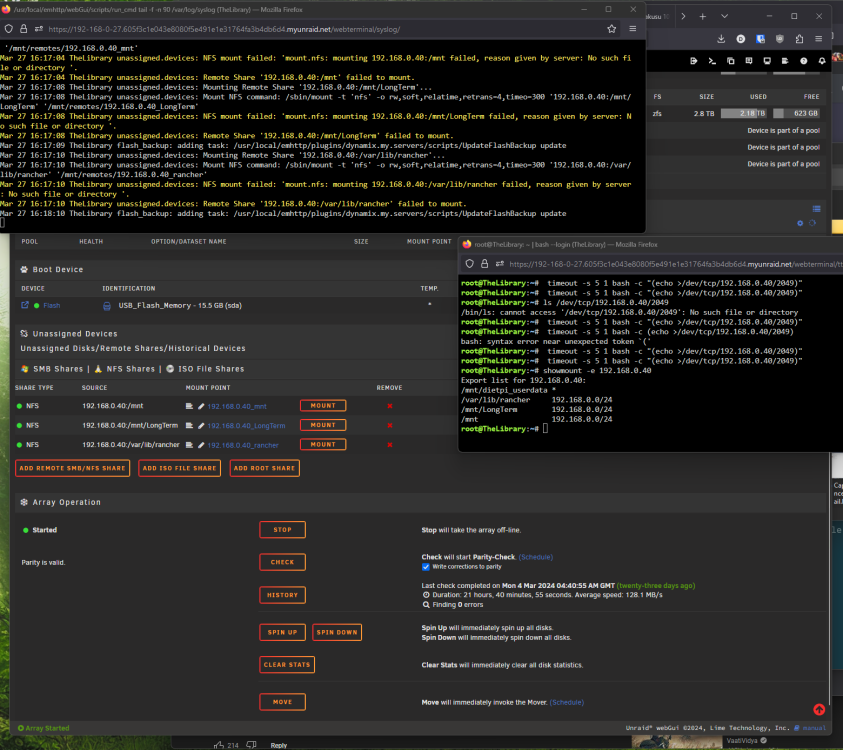Click Add Remote SMB/NFS Share button
Image resolution: width=843 pixels, height=750 pixels.
73,468
